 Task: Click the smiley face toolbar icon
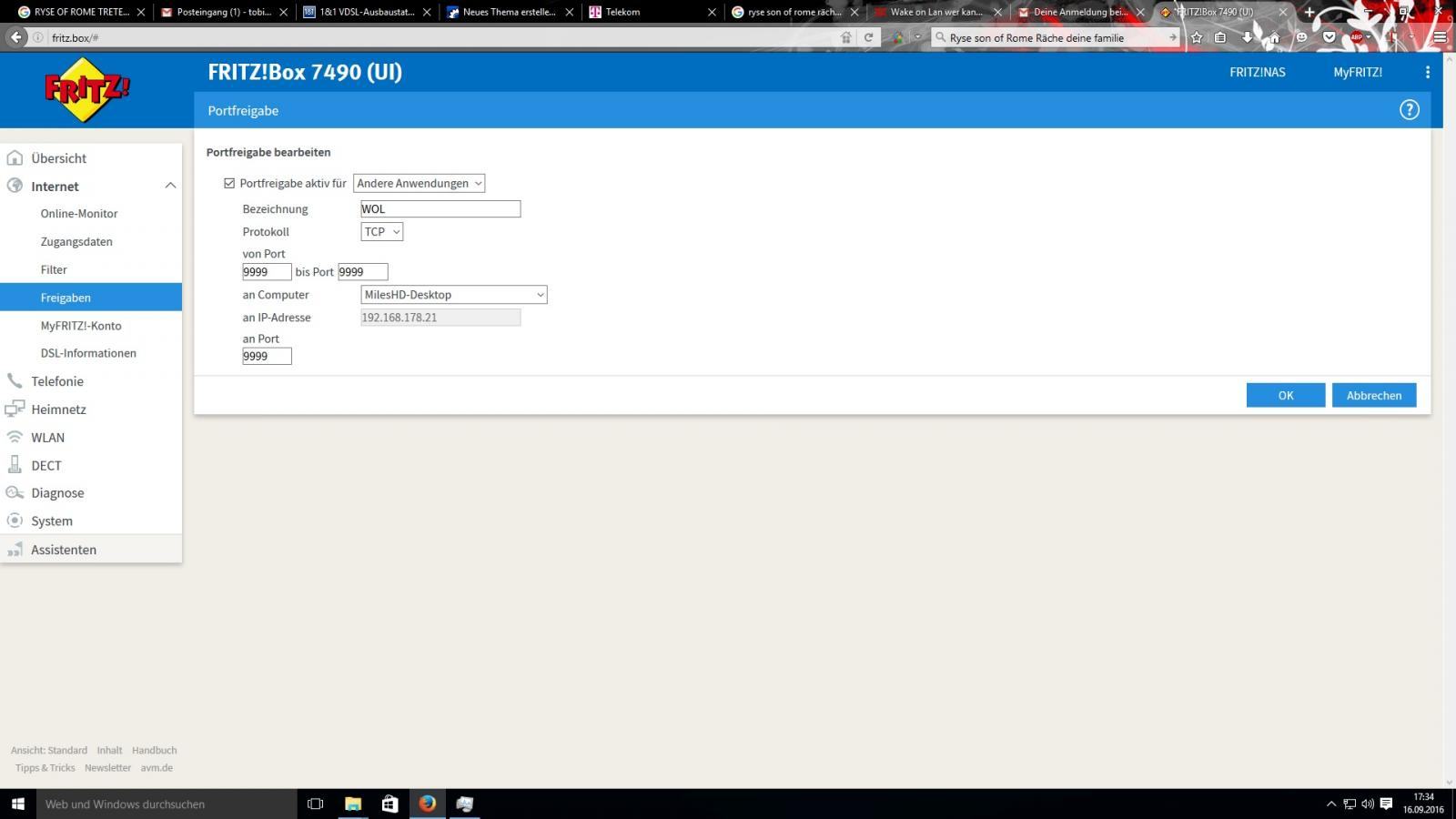click(1301, 37)
